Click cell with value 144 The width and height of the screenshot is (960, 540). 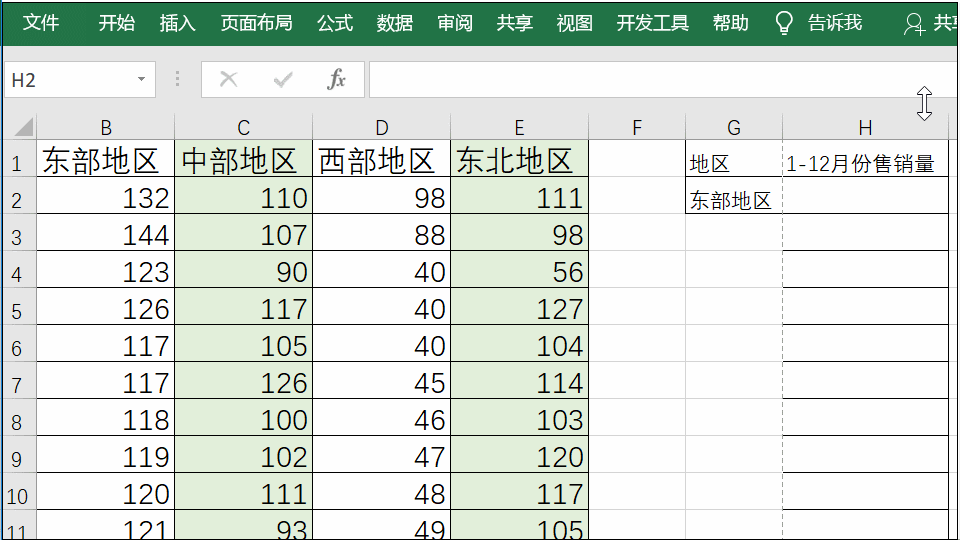(105, 233)
